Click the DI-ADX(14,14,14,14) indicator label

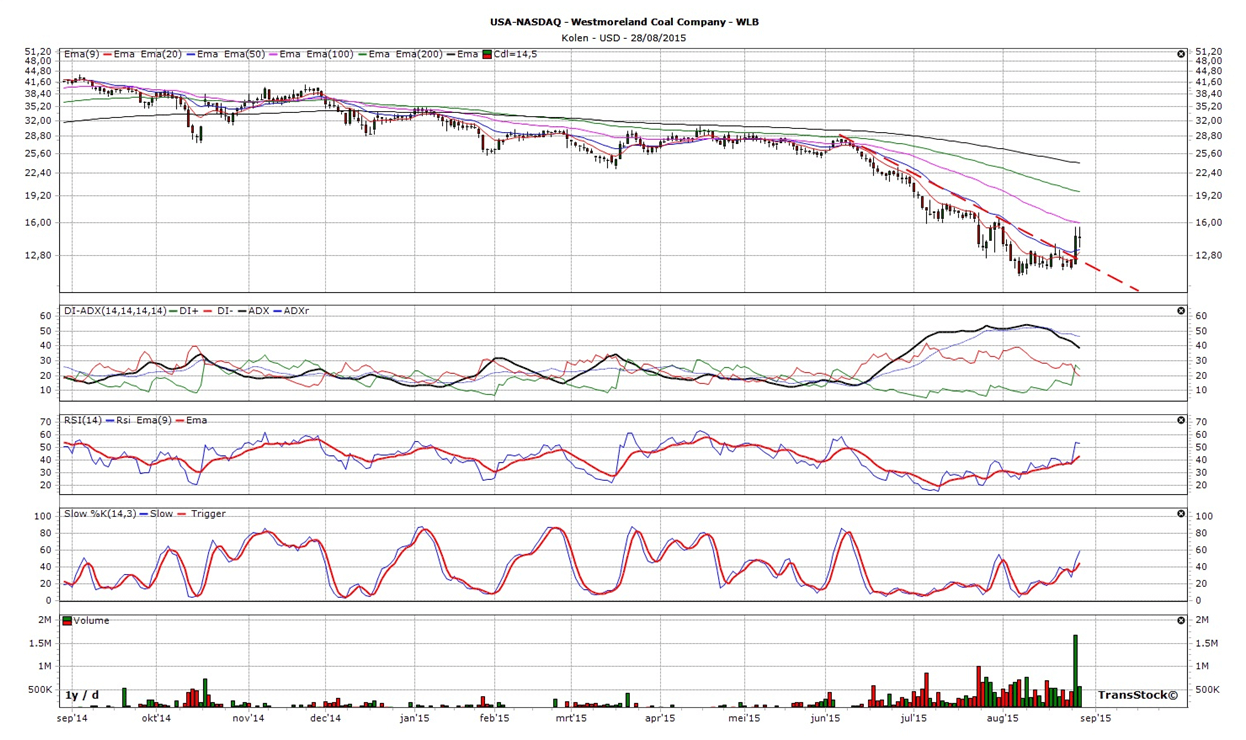pyautogui.click(x=115, y=311)
